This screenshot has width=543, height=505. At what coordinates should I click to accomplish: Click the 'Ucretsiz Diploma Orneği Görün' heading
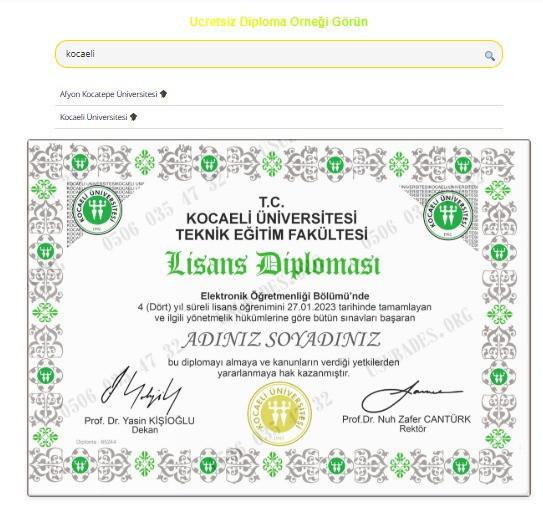pos(279,21)
